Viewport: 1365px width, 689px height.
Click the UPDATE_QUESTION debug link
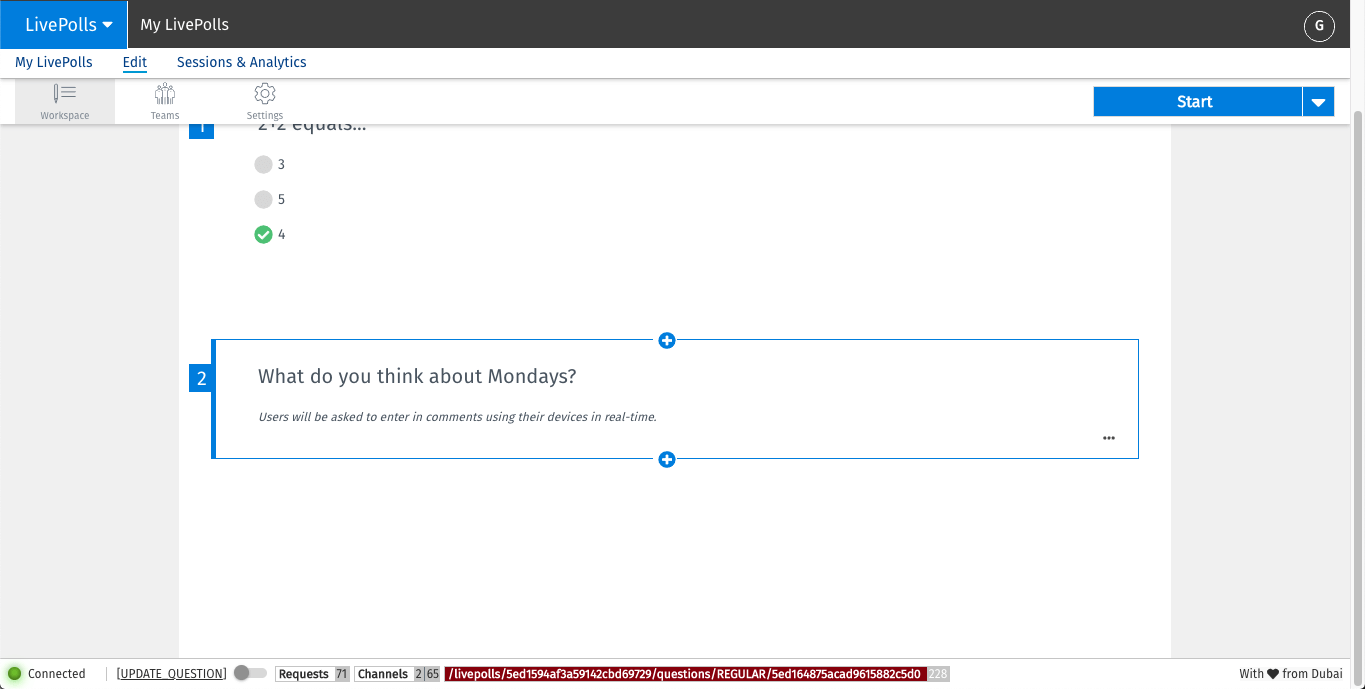pyautogui.click(x=172, y=674)
